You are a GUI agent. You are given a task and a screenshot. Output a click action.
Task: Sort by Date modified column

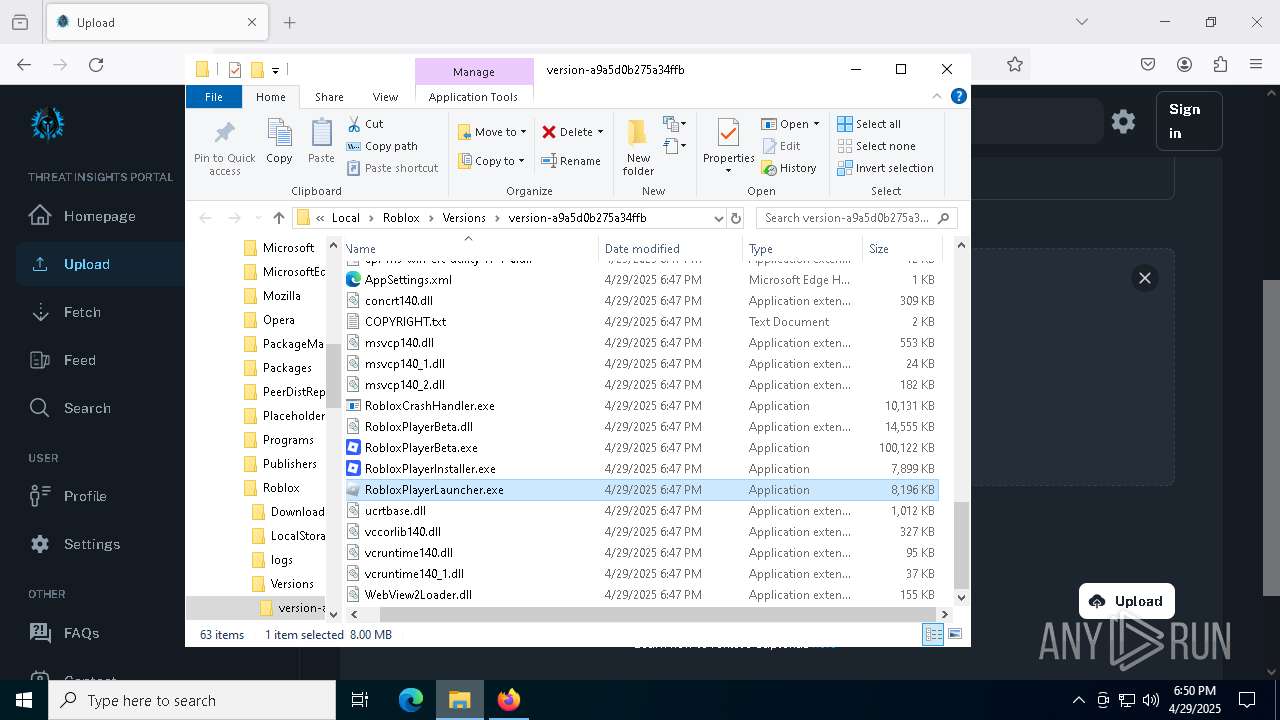pyautogui.click(x=672, y=249)
